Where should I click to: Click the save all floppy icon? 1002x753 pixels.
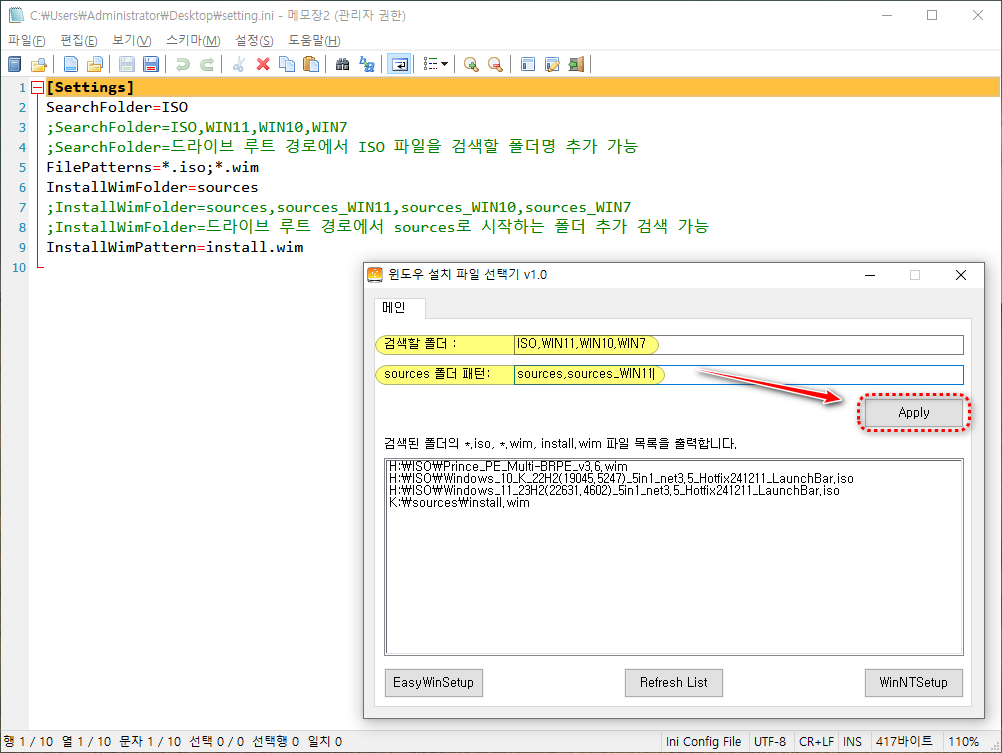(151, 64)
